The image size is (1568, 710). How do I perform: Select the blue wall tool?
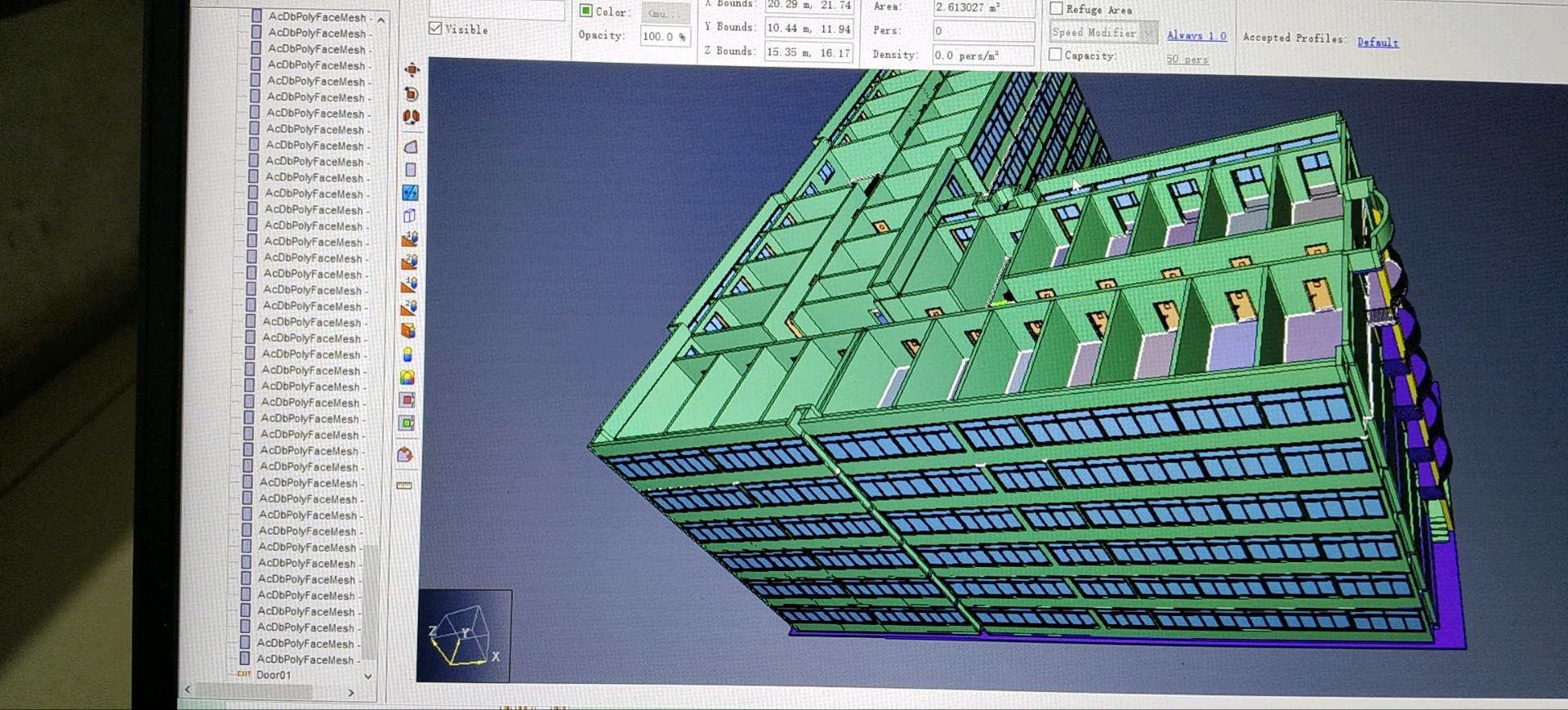coord(410,193)
